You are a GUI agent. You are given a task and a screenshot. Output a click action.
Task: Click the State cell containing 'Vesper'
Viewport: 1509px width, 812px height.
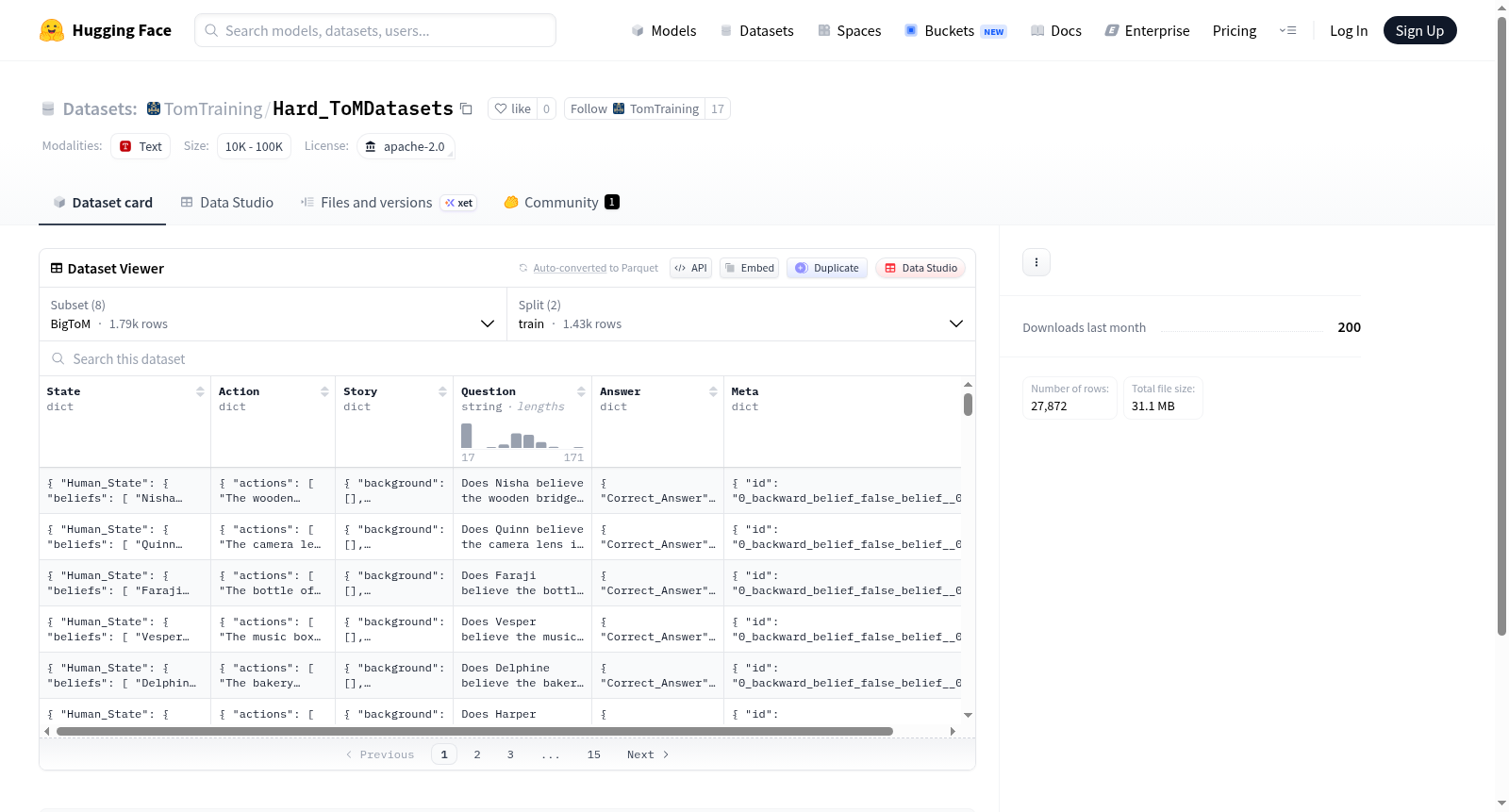point(124,629)
